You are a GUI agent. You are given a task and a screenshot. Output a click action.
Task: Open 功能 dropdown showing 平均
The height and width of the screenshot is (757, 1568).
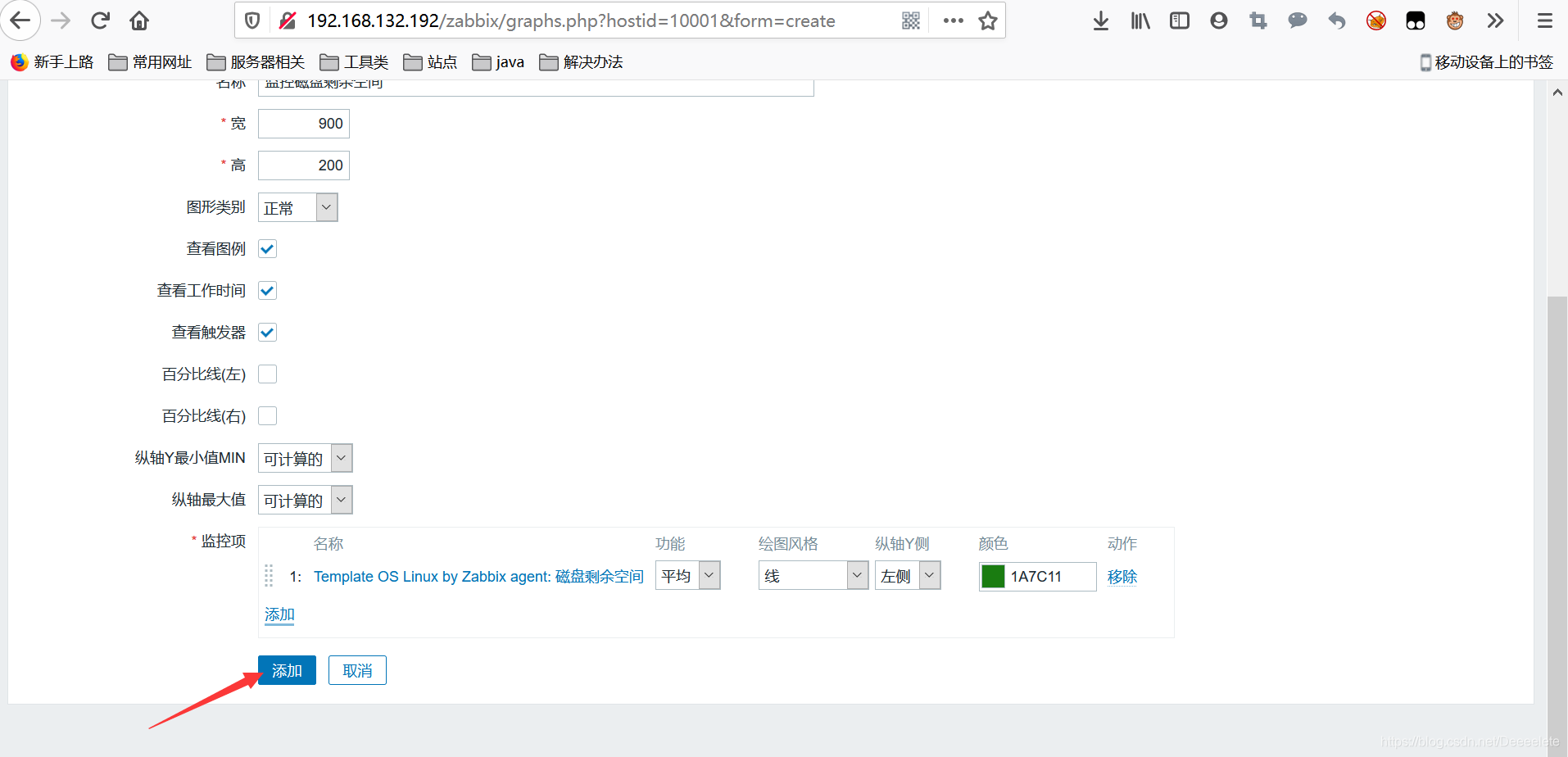coord(687,575)
